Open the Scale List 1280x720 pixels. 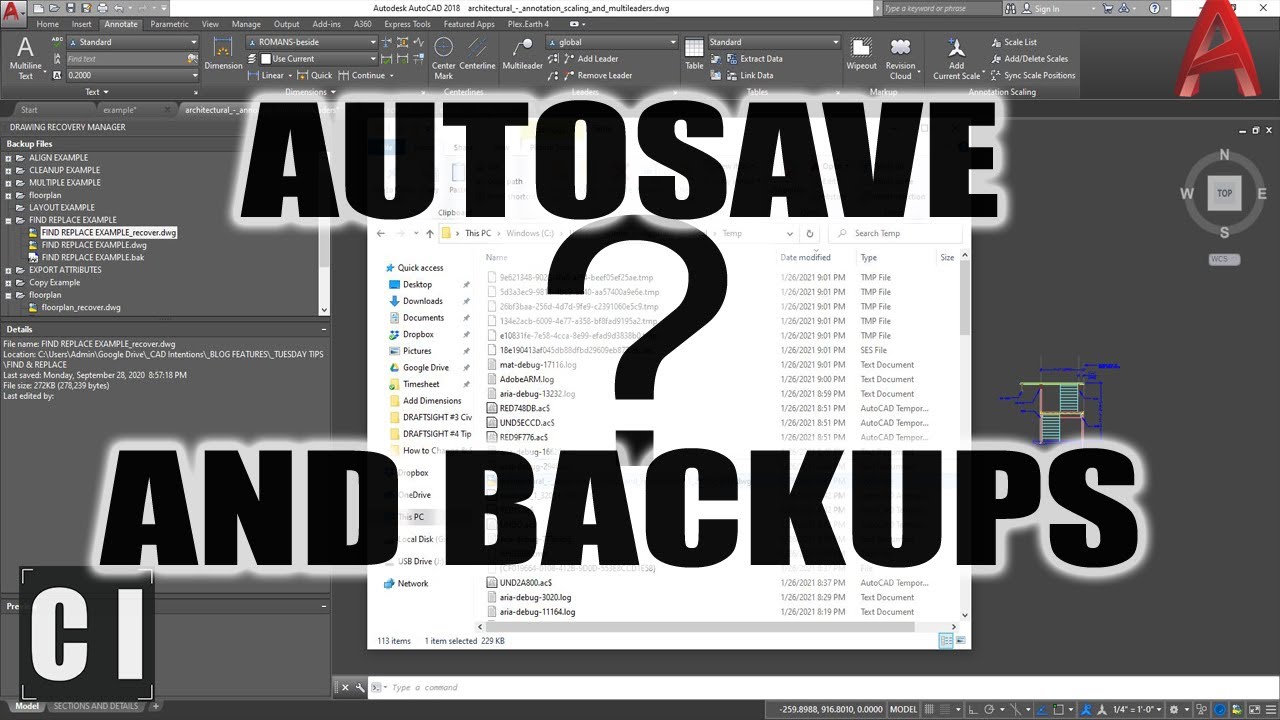[1012, 42]
